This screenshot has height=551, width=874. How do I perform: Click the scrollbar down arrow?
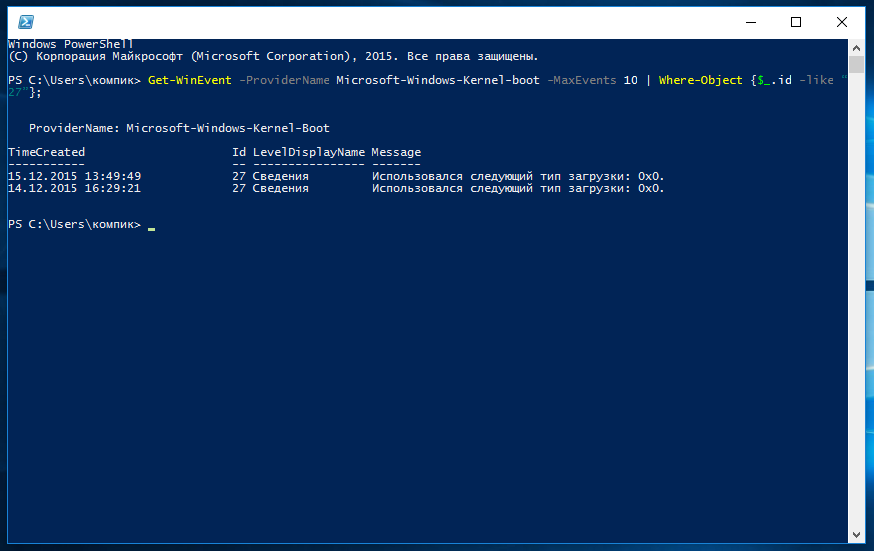coord(856,535)
